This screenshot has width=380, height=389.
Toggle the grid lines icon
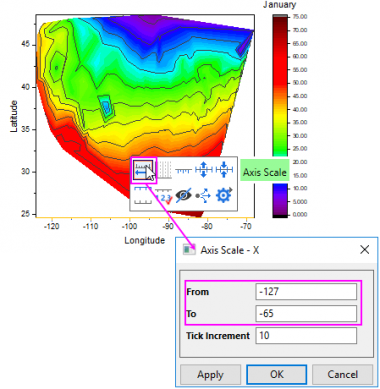click(x=164, y=169)
